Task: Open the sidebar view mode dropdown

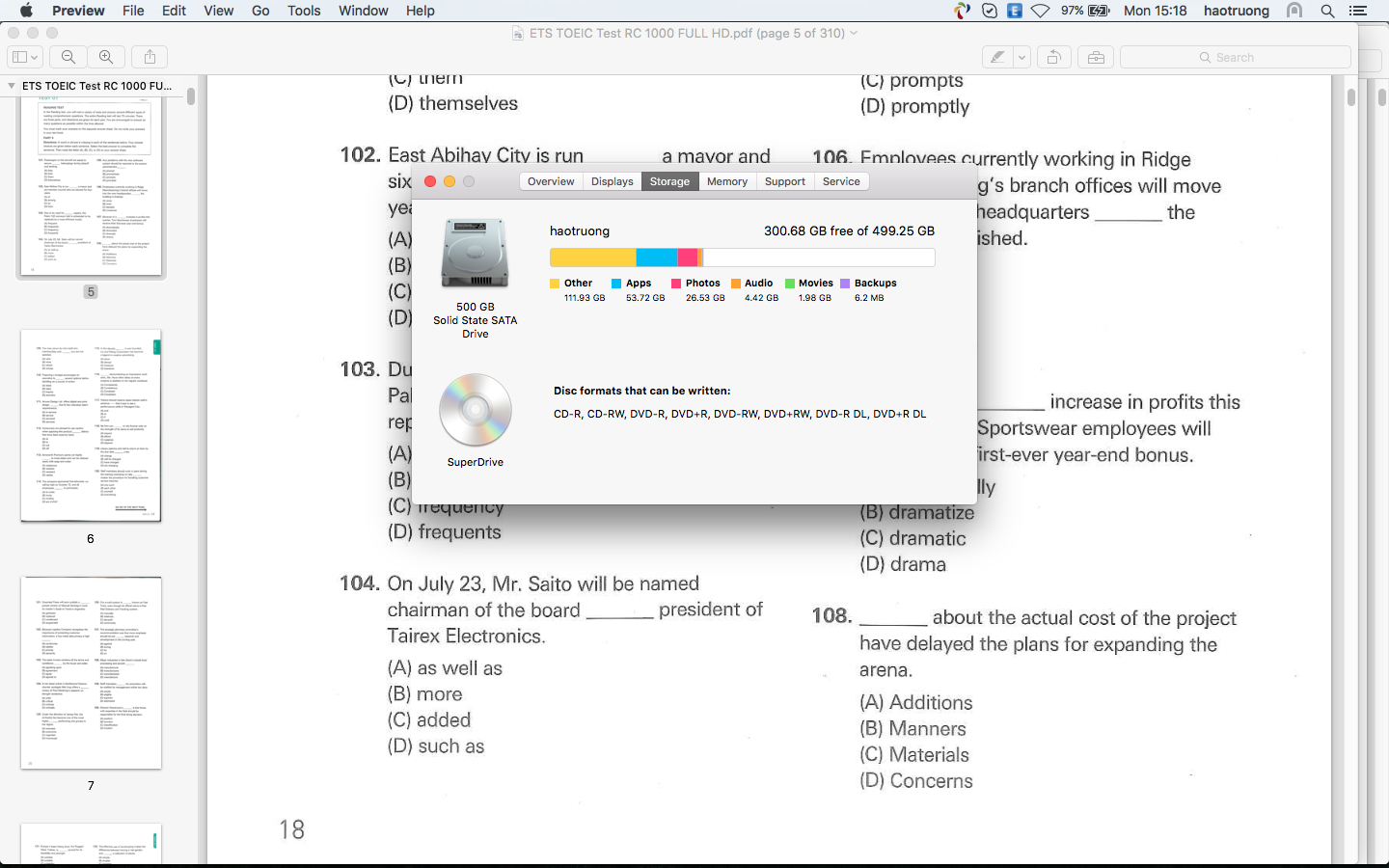Action: 24,57
